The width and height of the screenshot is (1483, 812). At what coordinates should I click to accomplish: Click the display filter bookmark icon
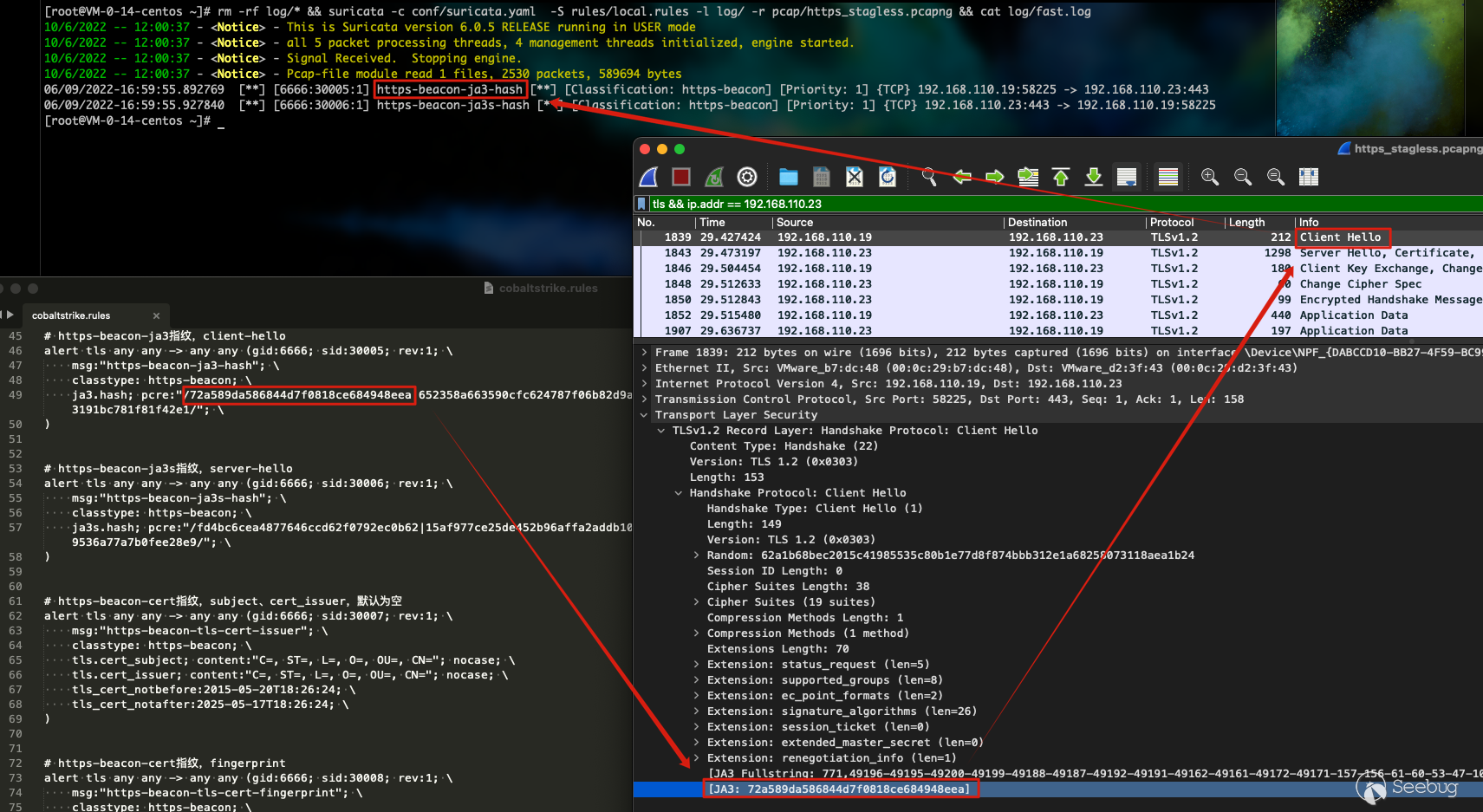tap(642, 204)
